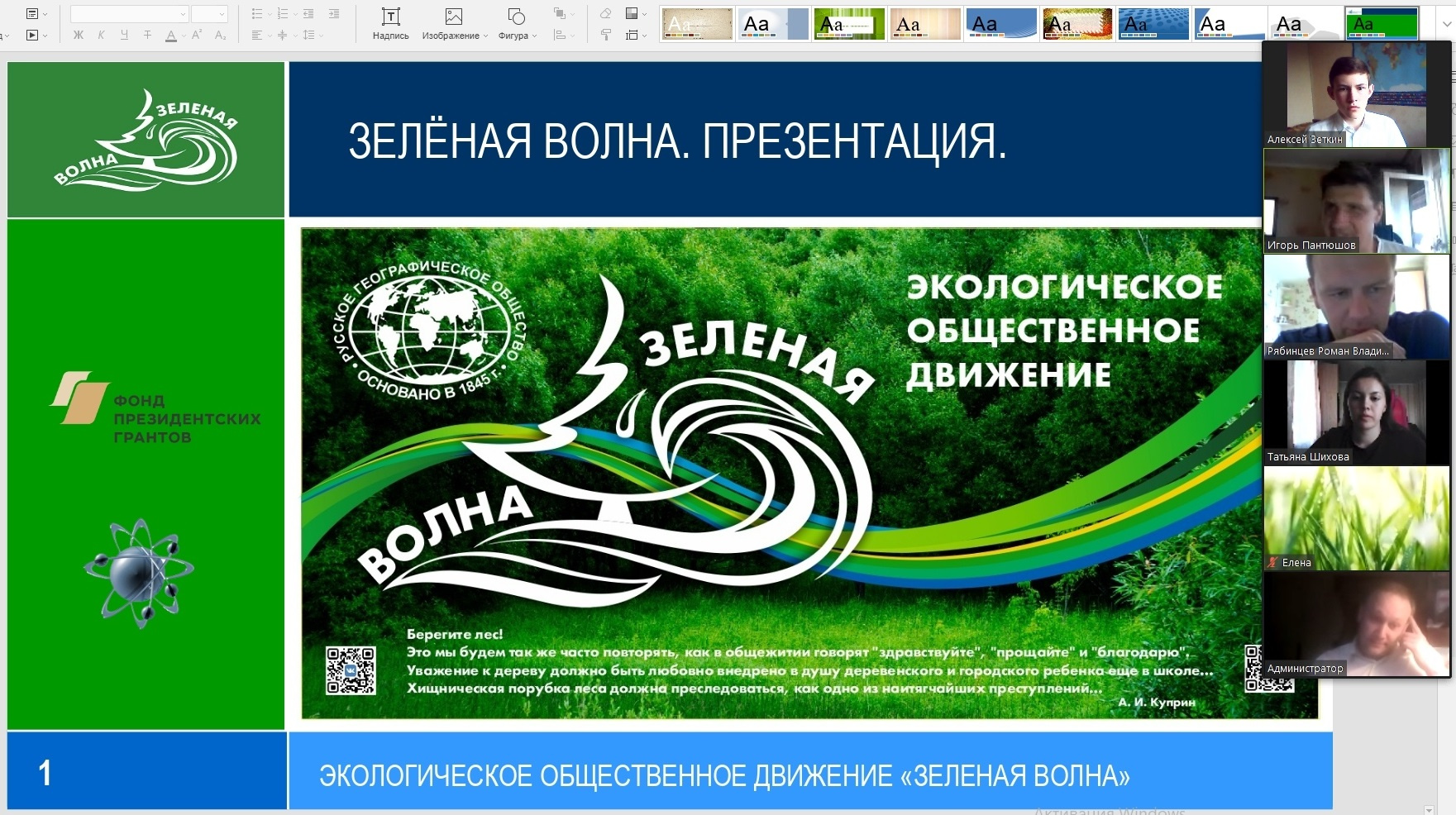This screenshot has height=815, width=1456.
Task: Click the start slideshow play button
Action: pos(32,35)
